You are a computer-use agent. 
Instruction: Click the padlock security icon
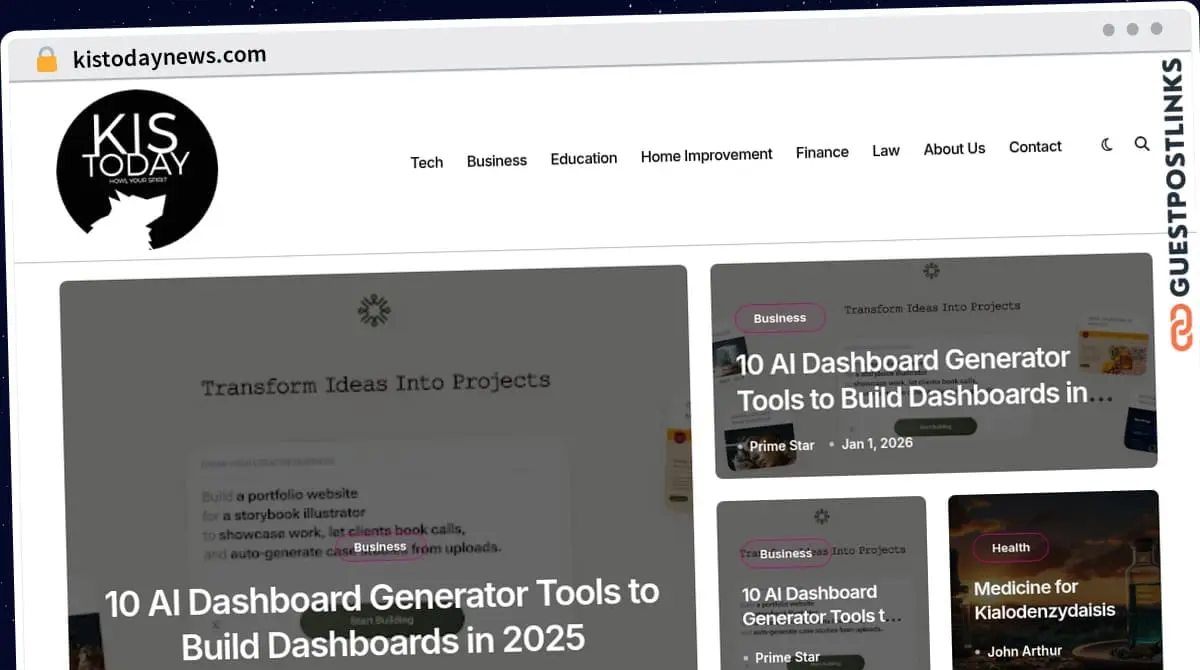pyautogui.click(x=47, y=60)
